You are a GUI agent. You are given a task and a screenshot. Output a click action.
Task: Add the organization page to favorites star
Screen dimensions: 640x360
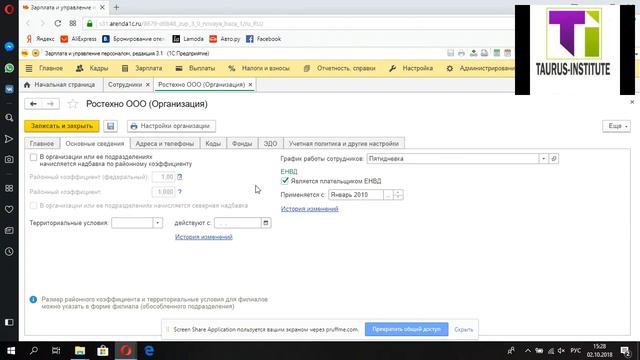73,104
